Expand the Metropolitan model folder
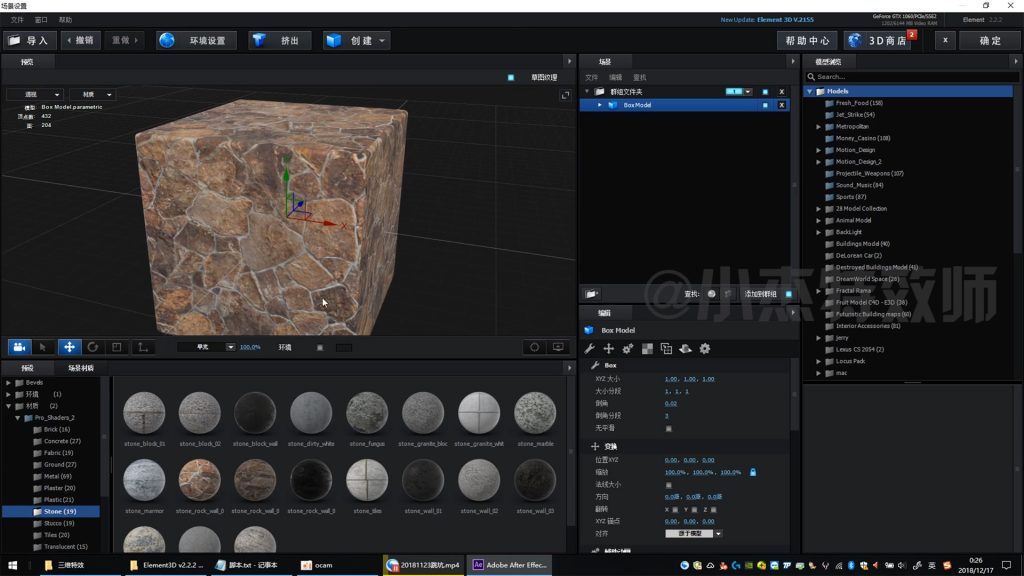 (x=818, y=127)
